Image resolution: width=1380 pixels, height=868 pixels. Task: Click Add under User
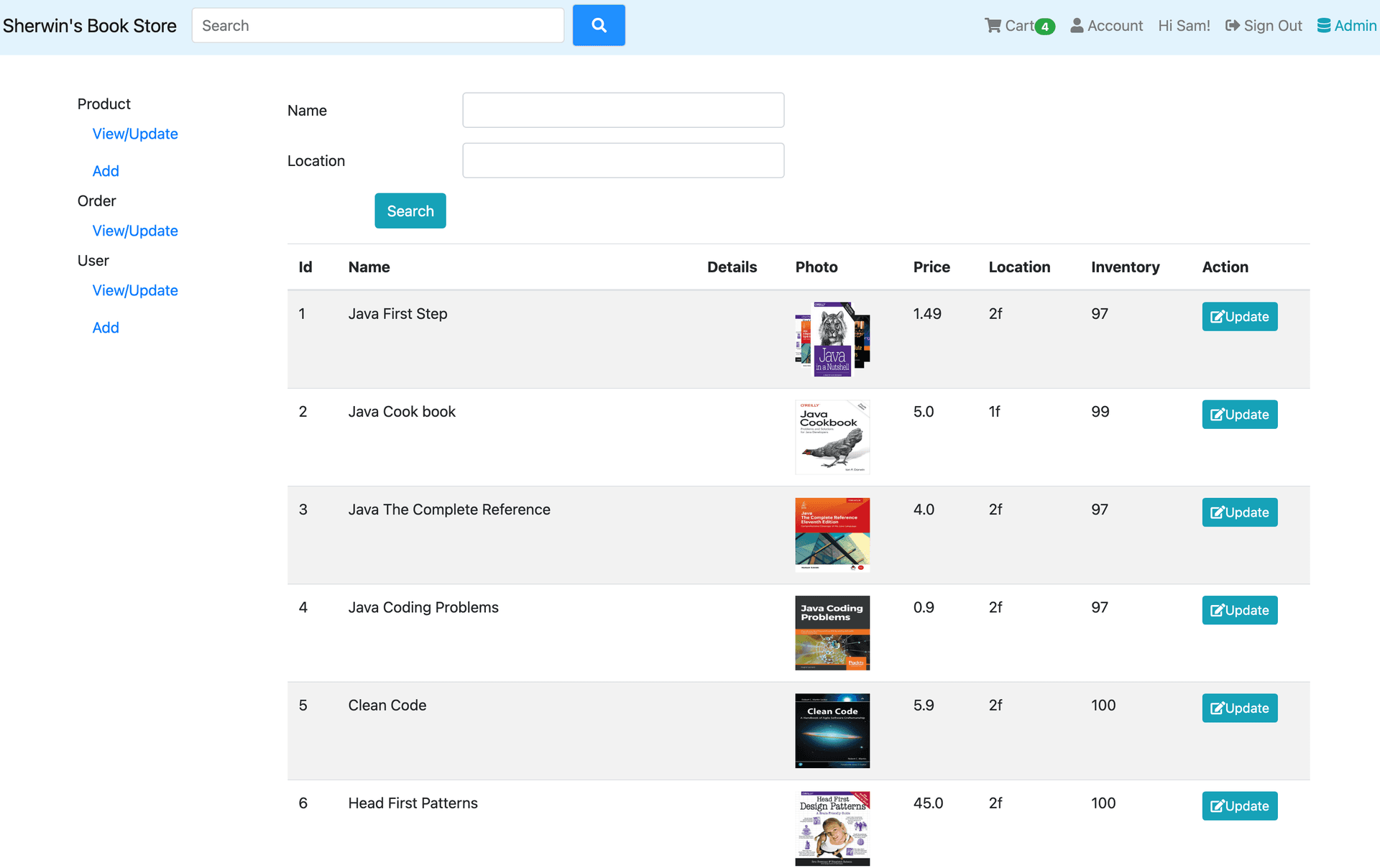tap(106, 328)
